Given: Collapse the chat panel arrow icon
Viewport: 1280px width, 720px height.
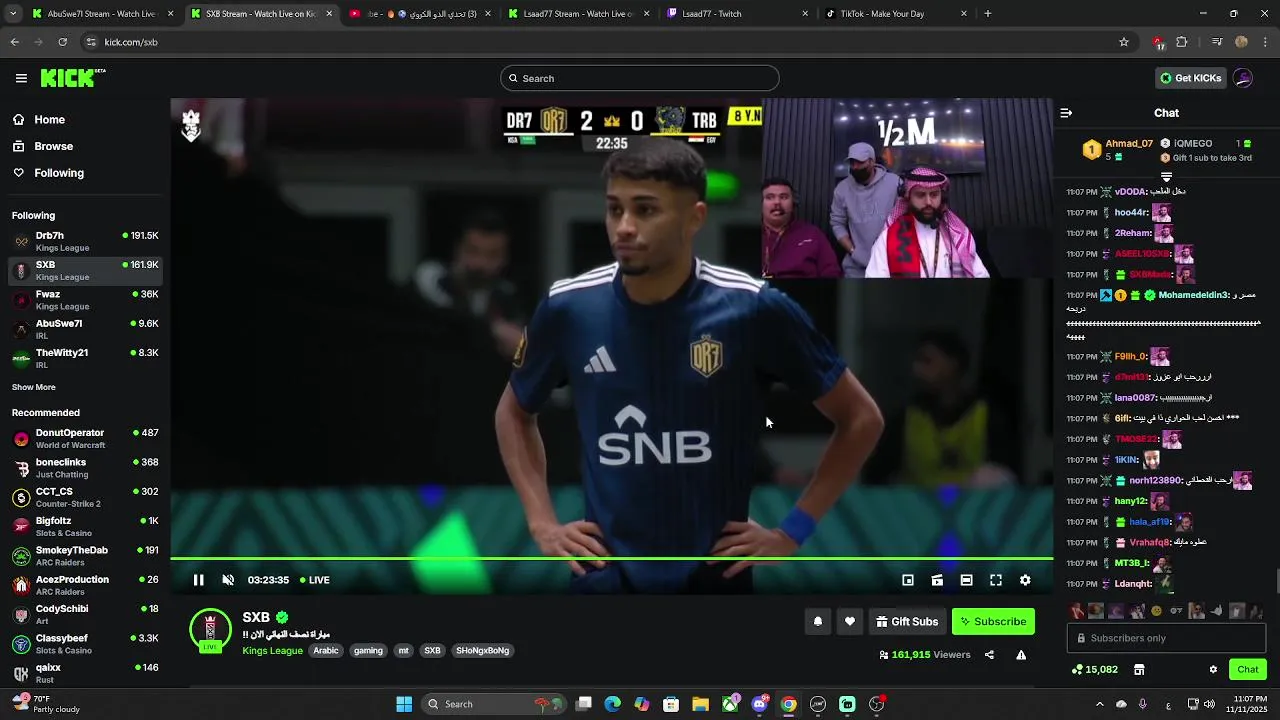Looking at the screenshot, I should coord(1066,113).
